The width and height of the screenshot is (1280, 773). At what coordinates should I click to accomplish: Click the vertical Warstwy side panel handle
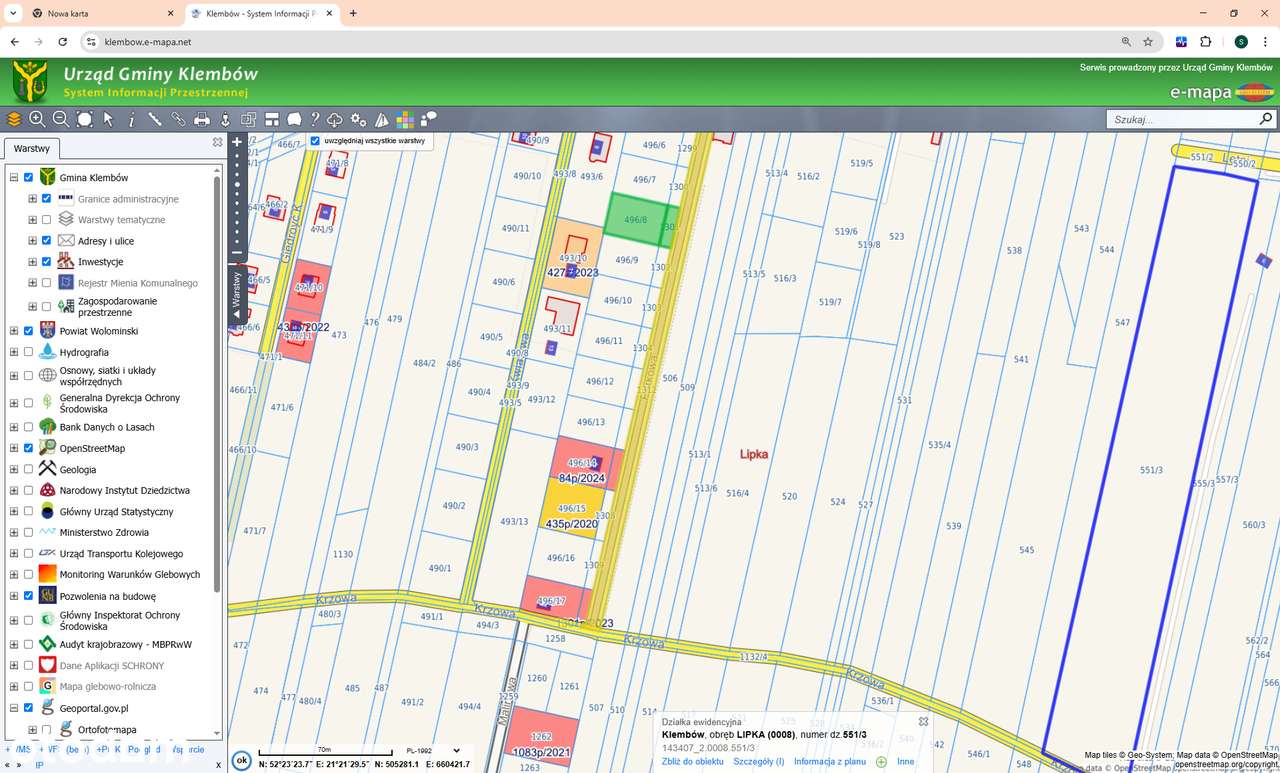(237, 295)
